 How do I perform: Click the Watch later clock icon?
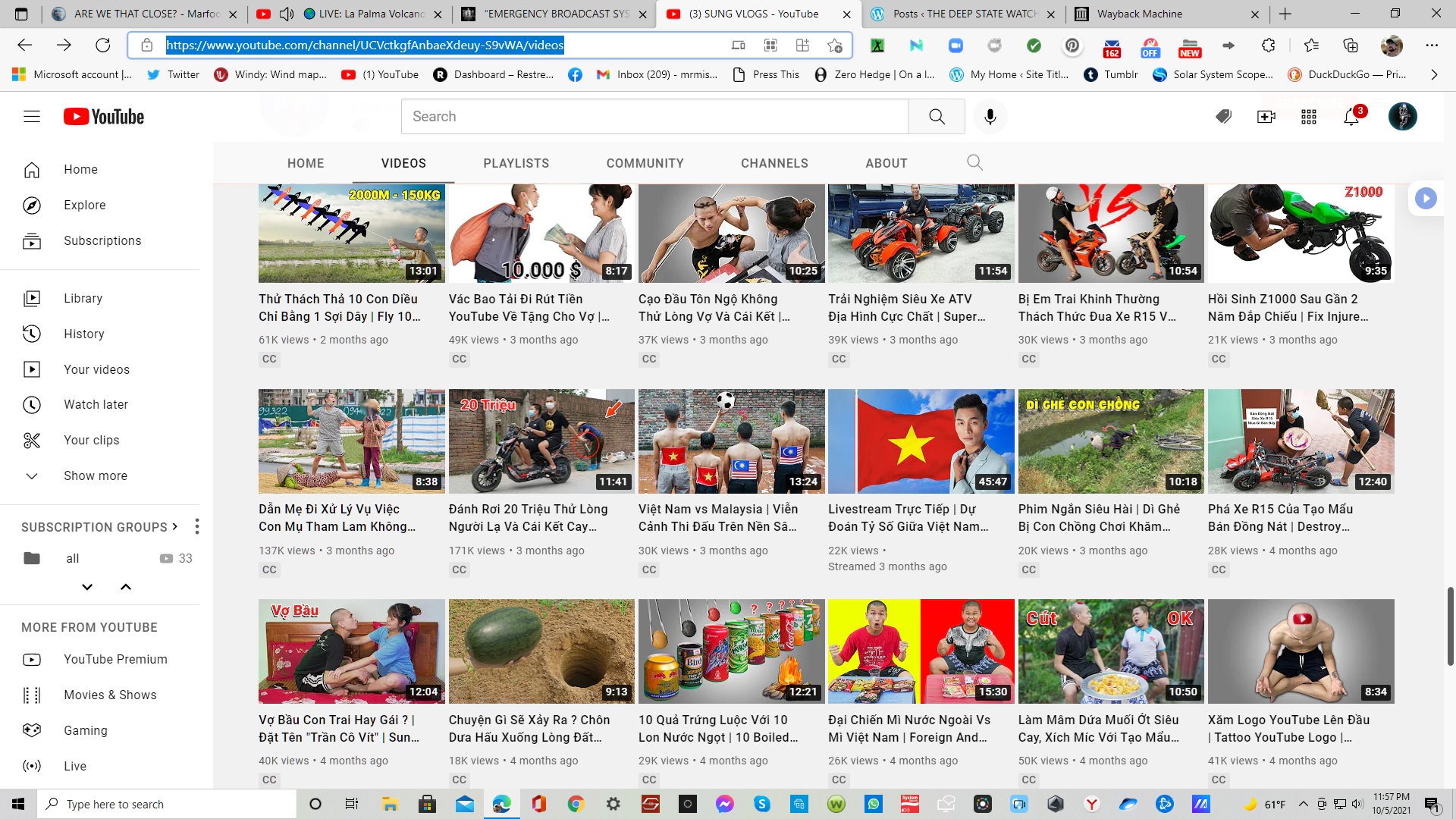click(x=32, y=405)
